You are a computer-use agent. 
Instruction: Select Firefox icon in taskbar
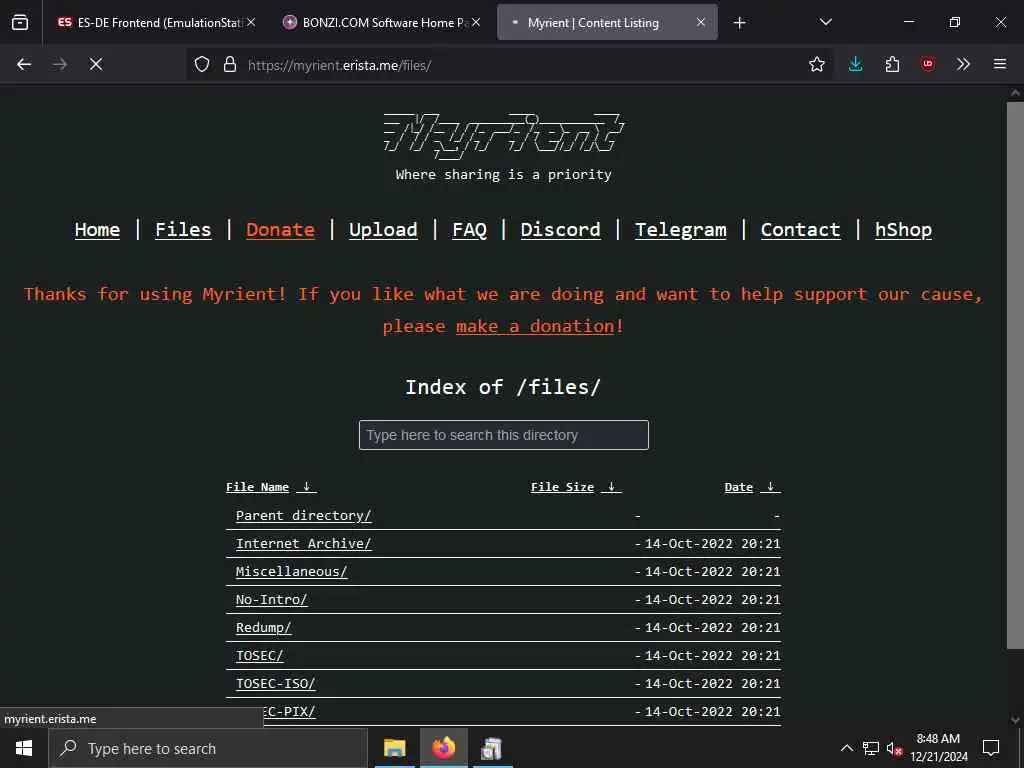click(443, 748)
